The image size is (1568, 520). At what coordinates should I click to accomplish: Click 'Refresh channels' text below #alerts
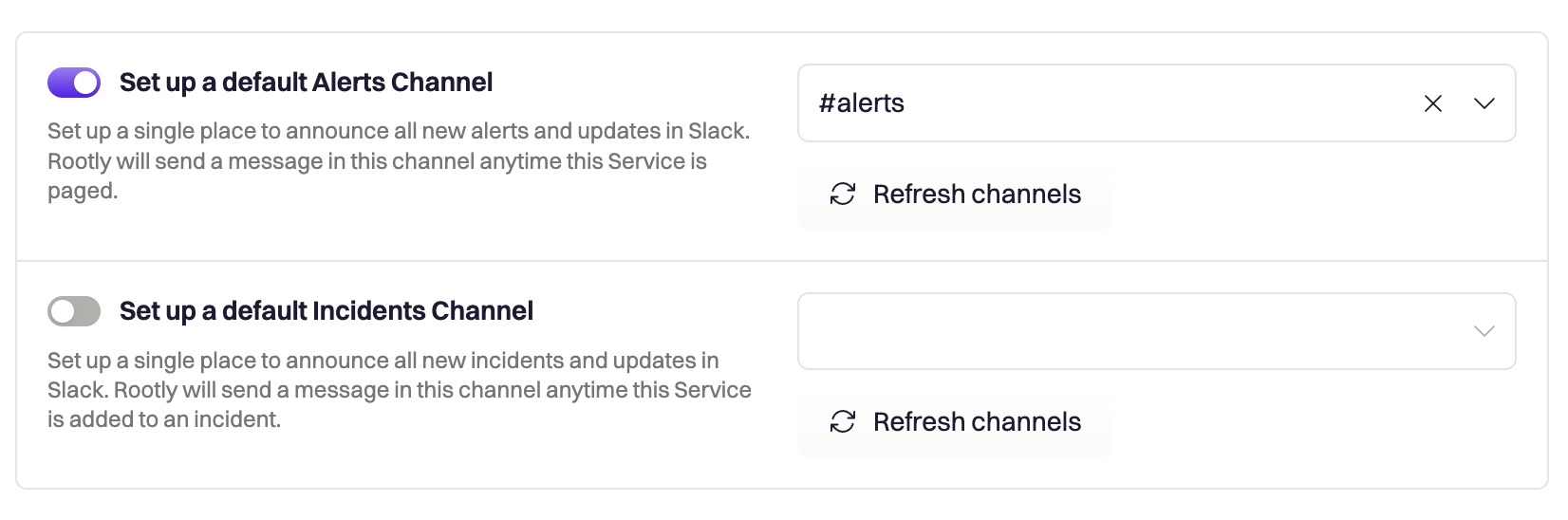tap(977, 194)
